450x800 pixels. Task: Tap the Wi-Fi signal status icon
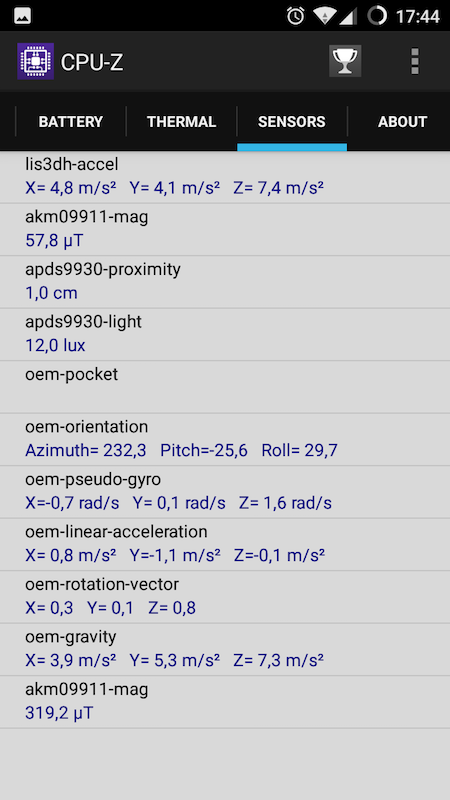click(x=324, y=16)
